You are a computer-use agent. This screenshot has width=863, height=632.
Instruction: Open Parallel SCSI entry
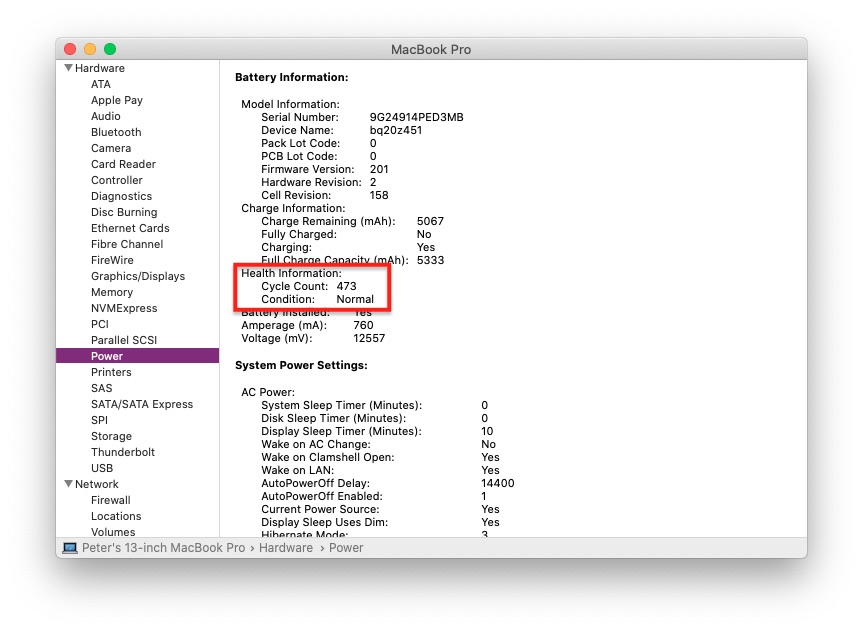coord(124,340)
